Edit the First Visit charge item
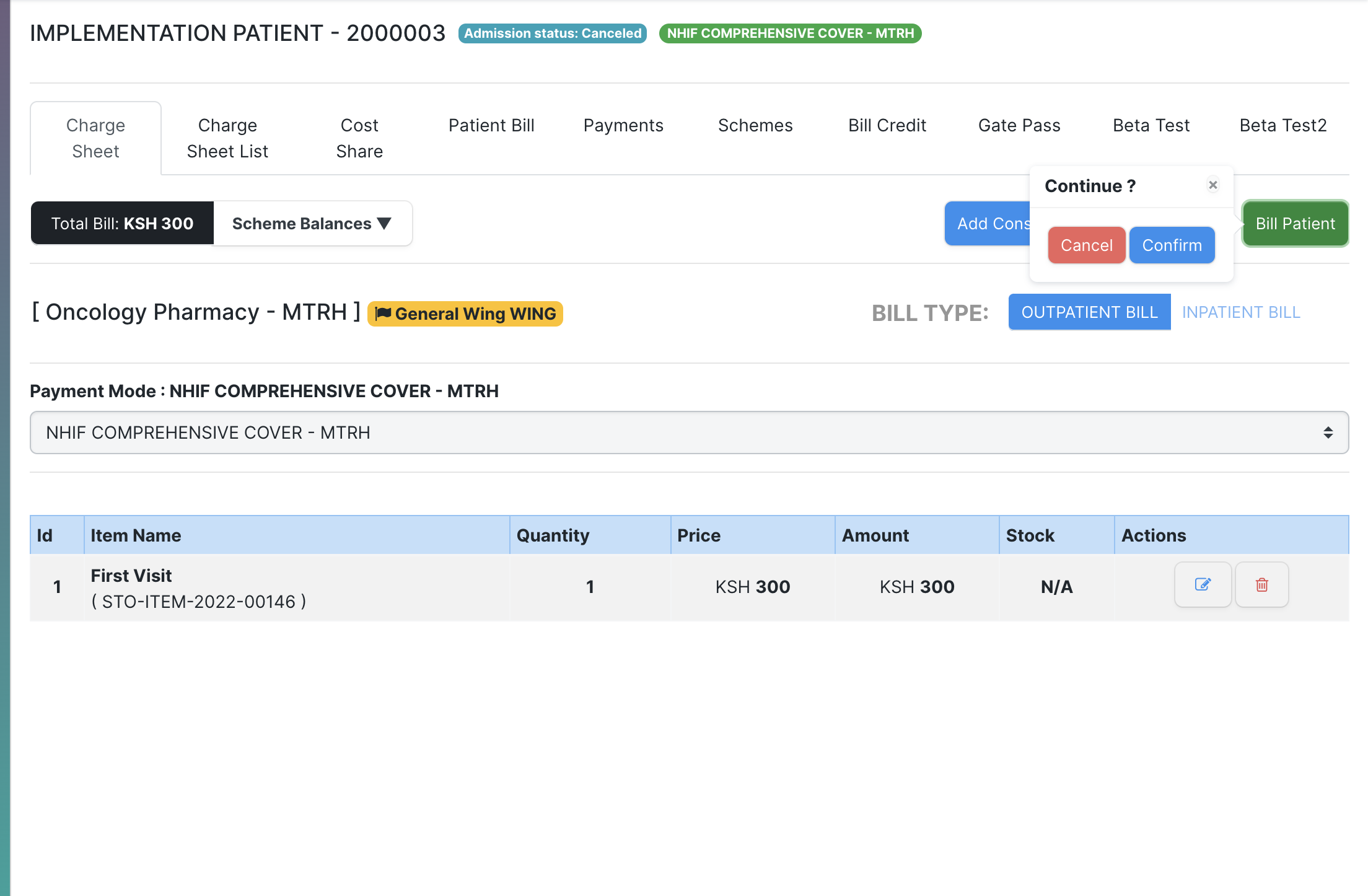Screen dimensions: 1368x896 (1203, 585)
